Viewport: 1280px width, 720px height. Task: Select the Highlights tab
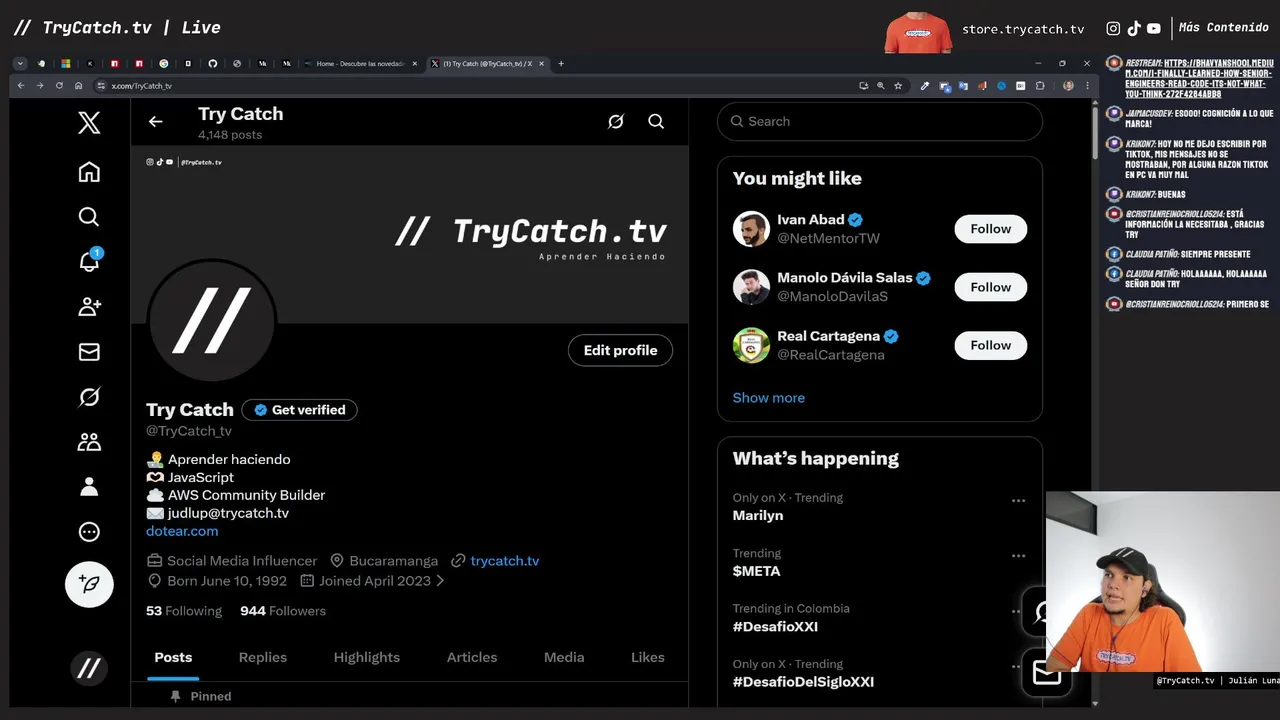click(367, 657)
